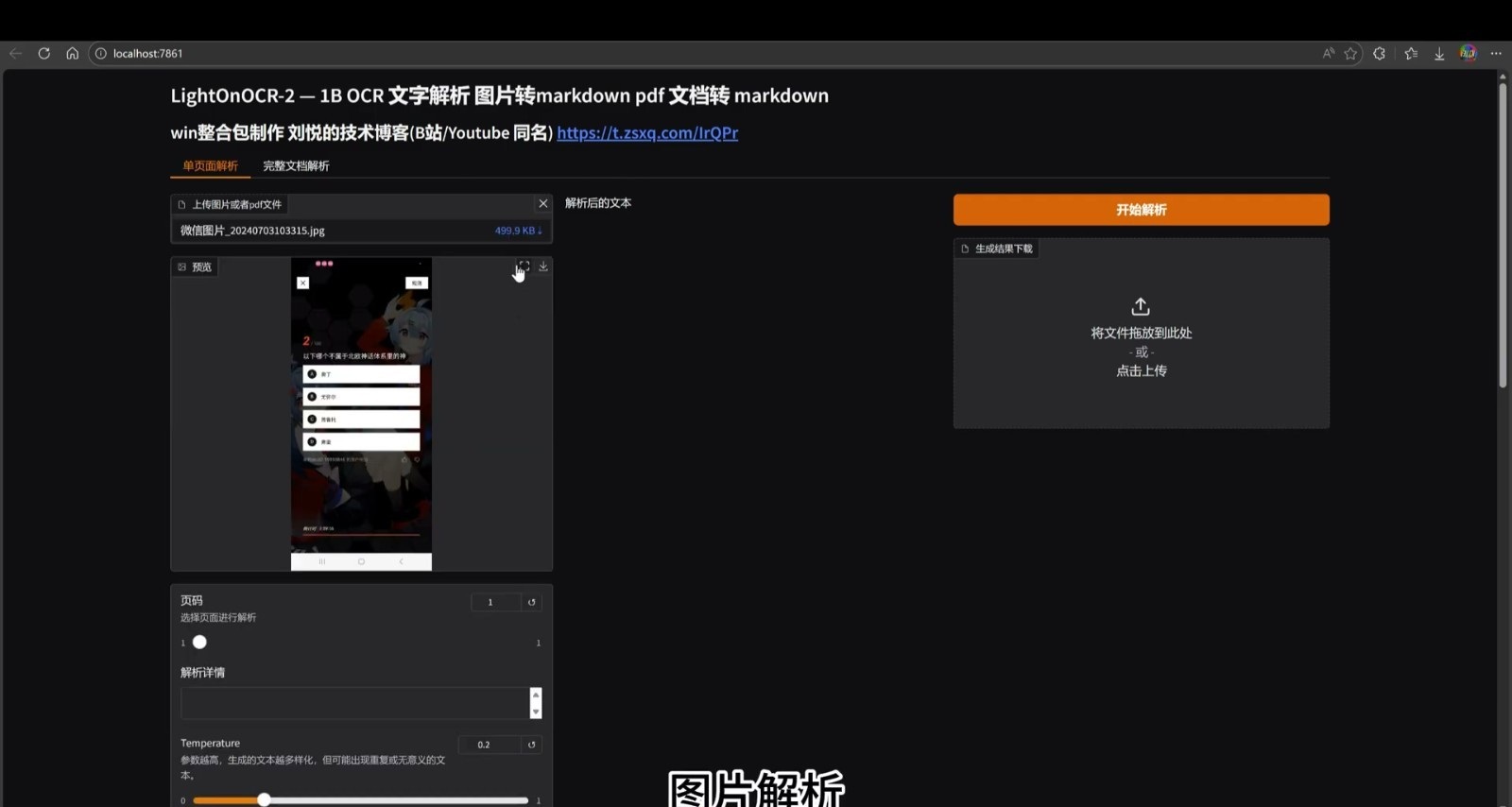This screenshot has width=1512, height=807.
Task: Open the t.zsxq.com/IrQPr link
Action: coord(647,133)
